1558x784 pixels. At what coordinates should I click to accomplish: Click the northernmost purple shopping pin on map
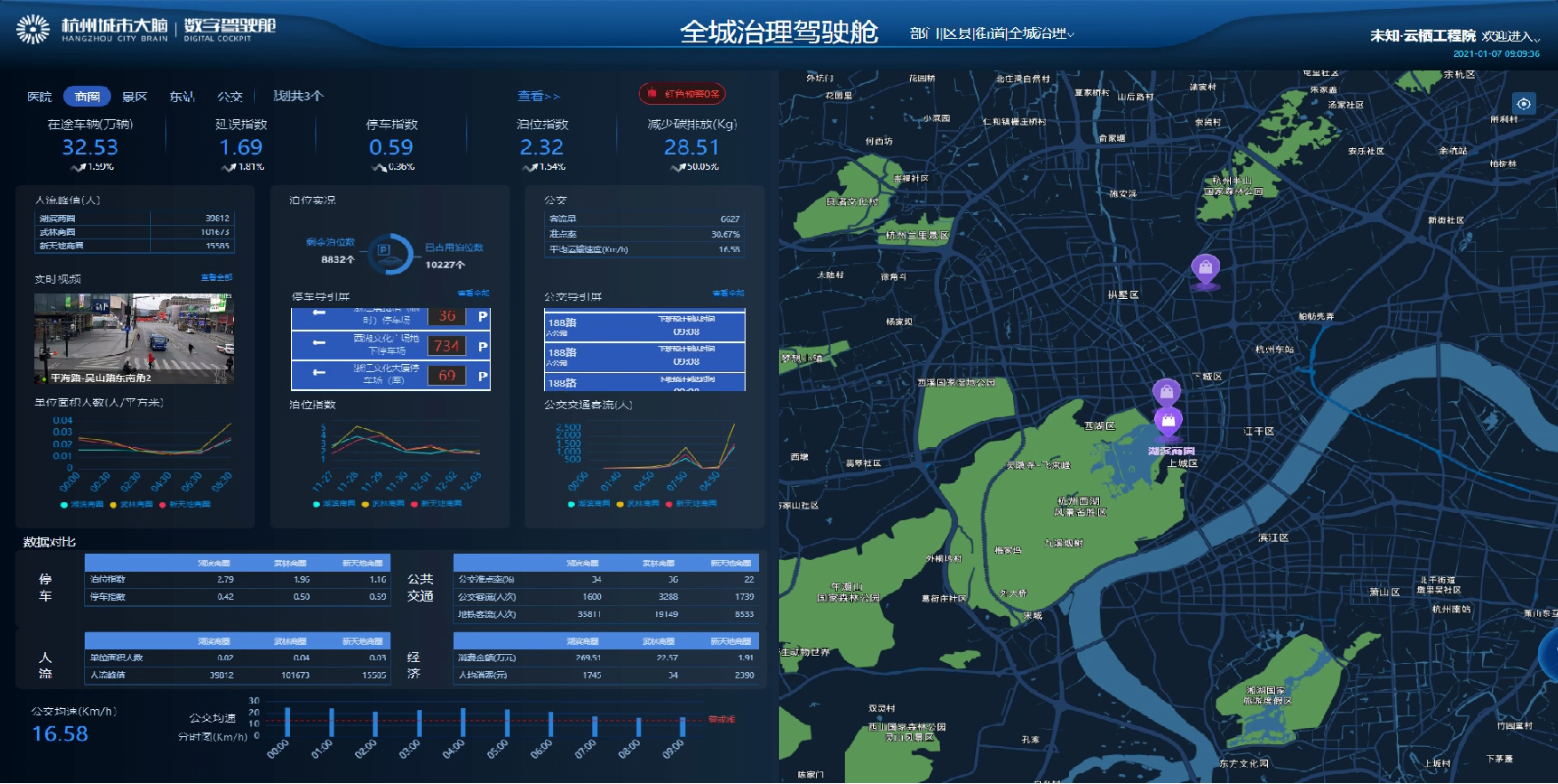pos(1206,268)
